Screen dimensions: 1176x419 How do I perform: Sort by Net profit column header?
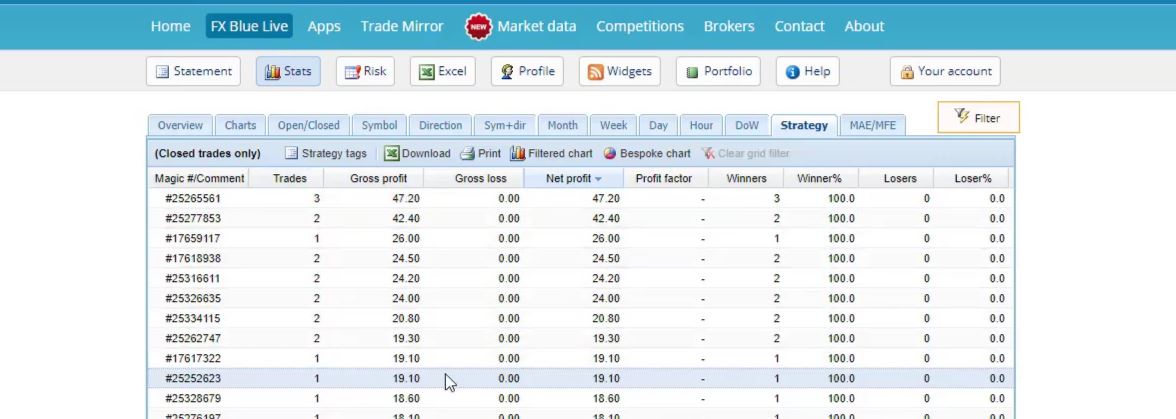[x=571, y=179]
